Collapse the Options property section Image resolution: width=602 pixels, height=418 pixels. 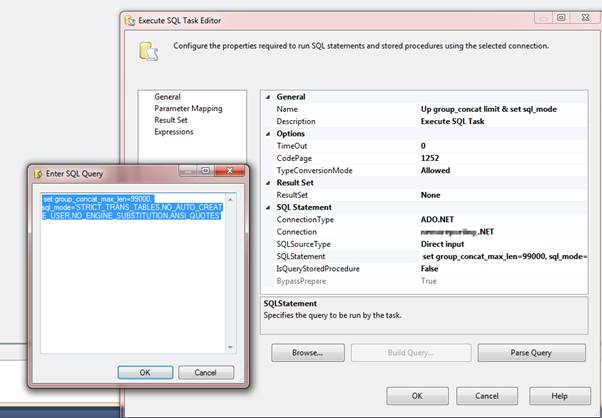tap(267, 134)
